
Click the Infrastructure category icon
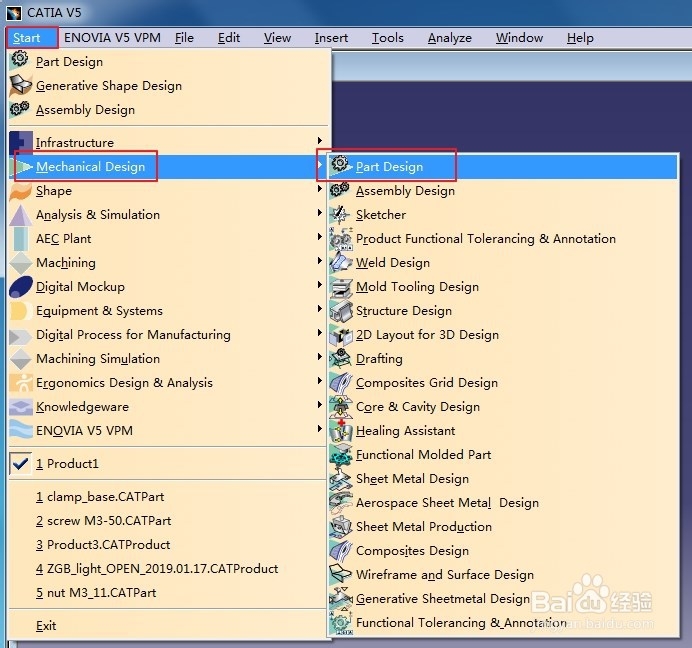[21, 142]
